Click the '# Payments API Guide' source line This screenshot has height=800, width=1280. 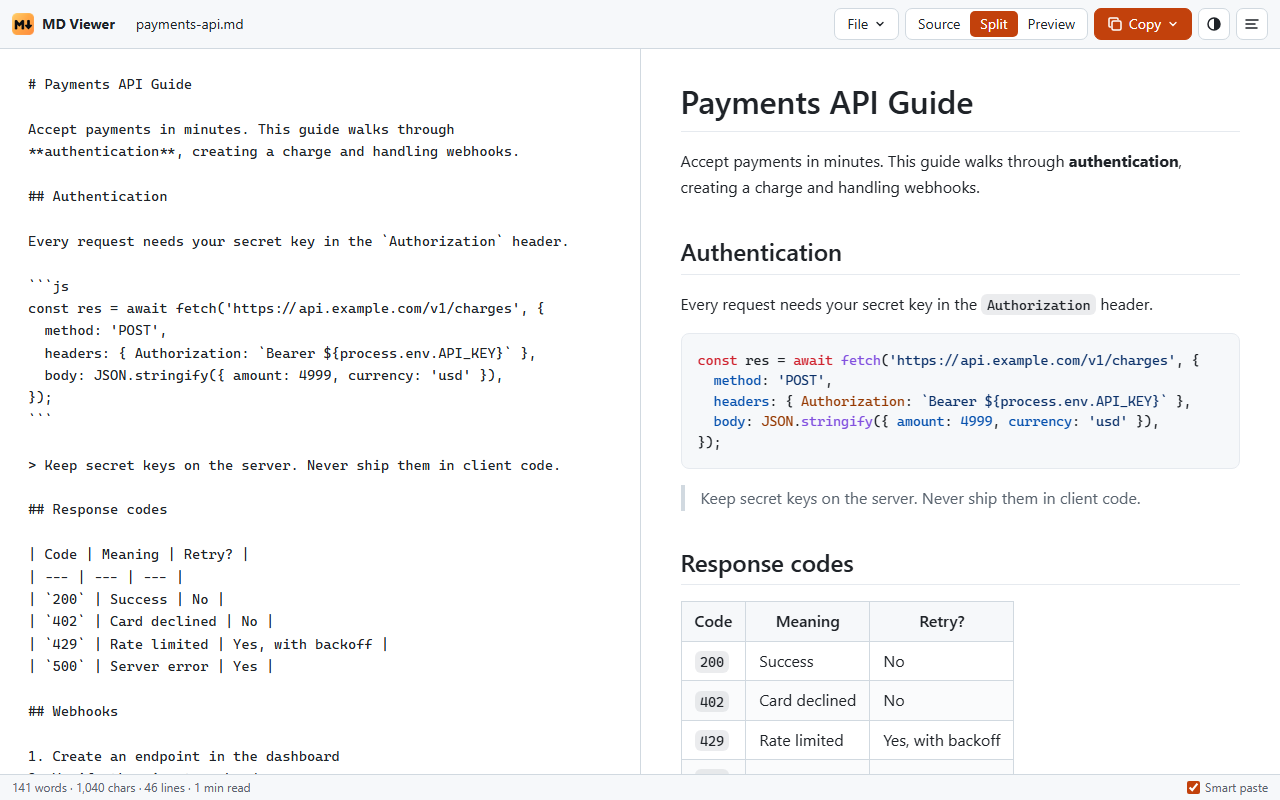(110, 85)
